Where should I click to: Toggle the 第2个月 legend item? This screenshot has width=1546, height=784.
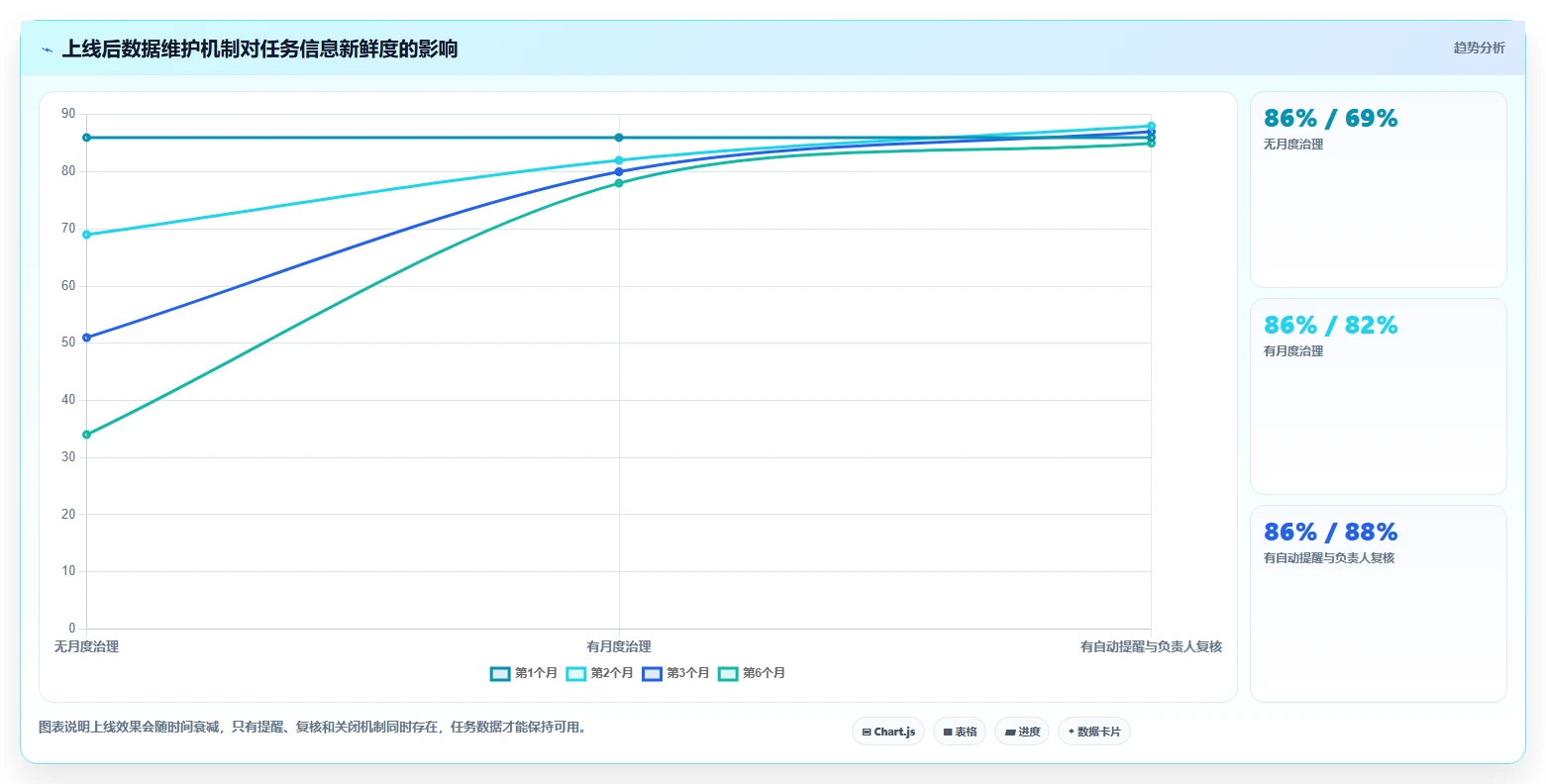pyautogui.click(x=600, y=673)
